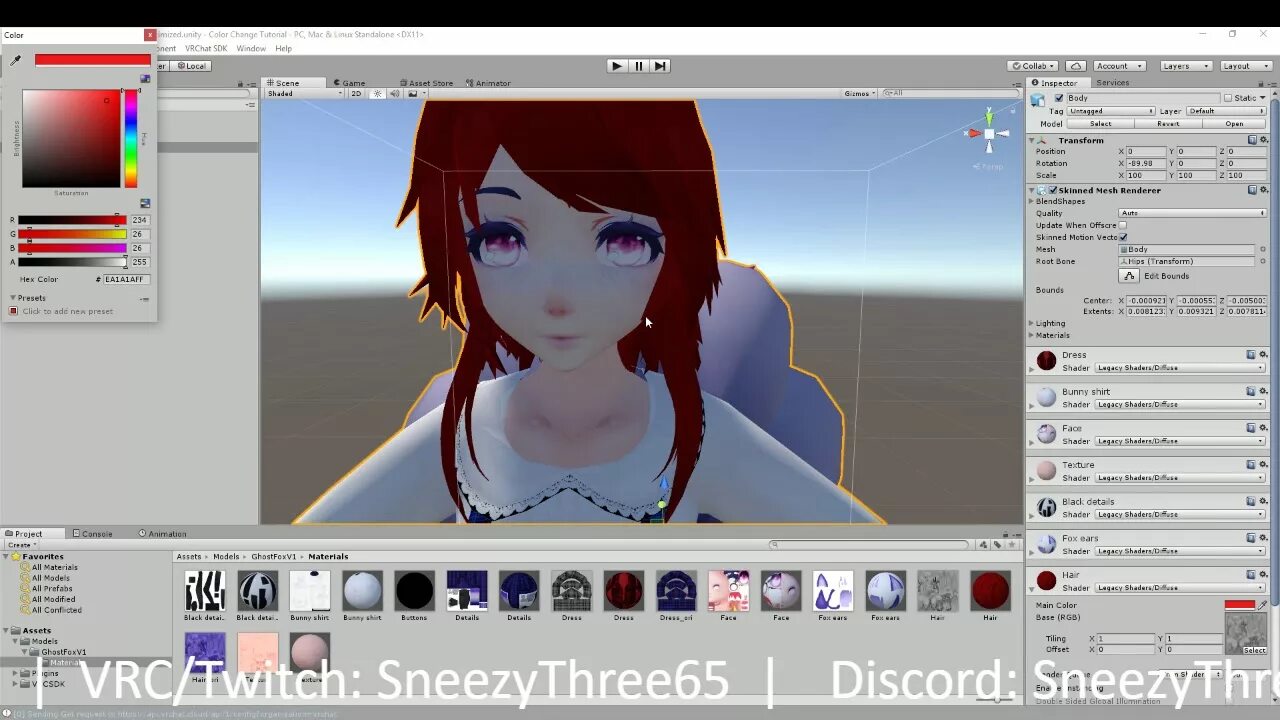Open the Collab button

click(x=1033, y=66)
